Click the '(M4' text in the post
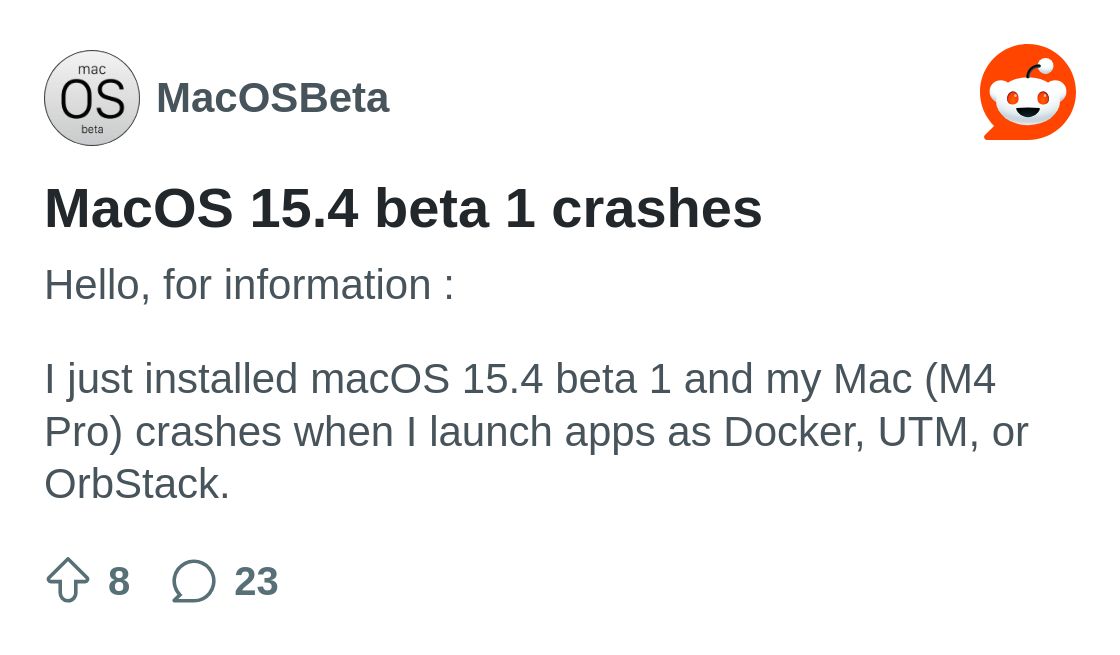 (x=959, y=379)
